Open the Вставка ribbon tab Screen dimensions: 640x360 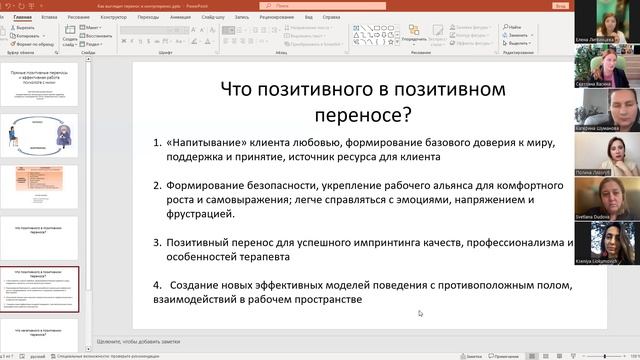[49, 17]
